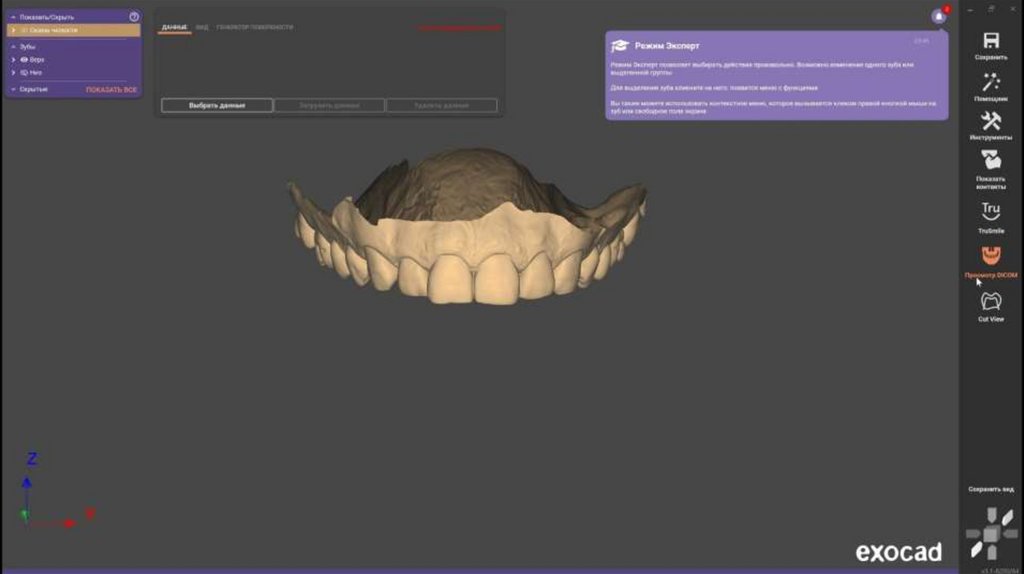
Task: Click the Сохранить (save) disk icon
Action: pyautogui.click(x=991, y=40)
